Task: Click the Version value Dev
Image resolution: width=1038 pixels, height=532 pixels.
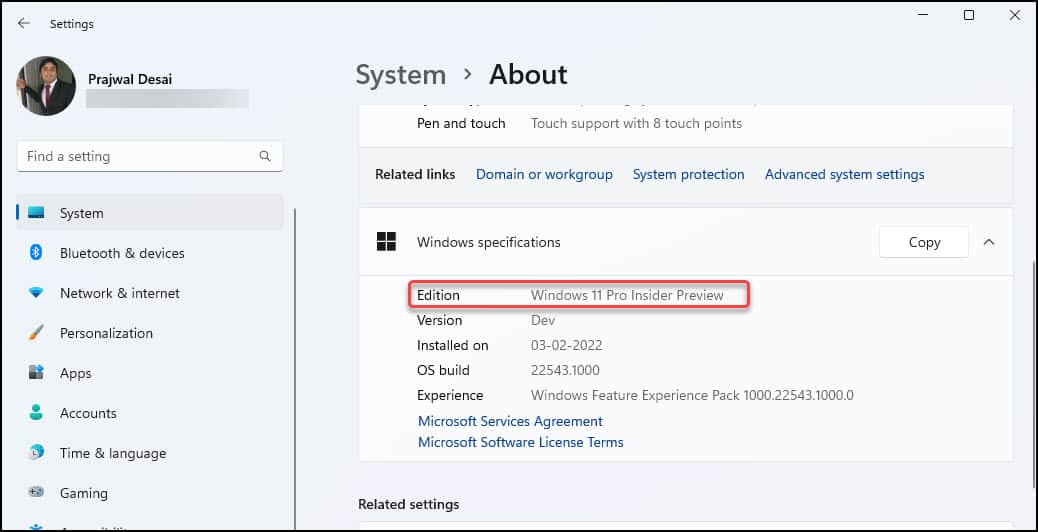Action: (543, 320)
